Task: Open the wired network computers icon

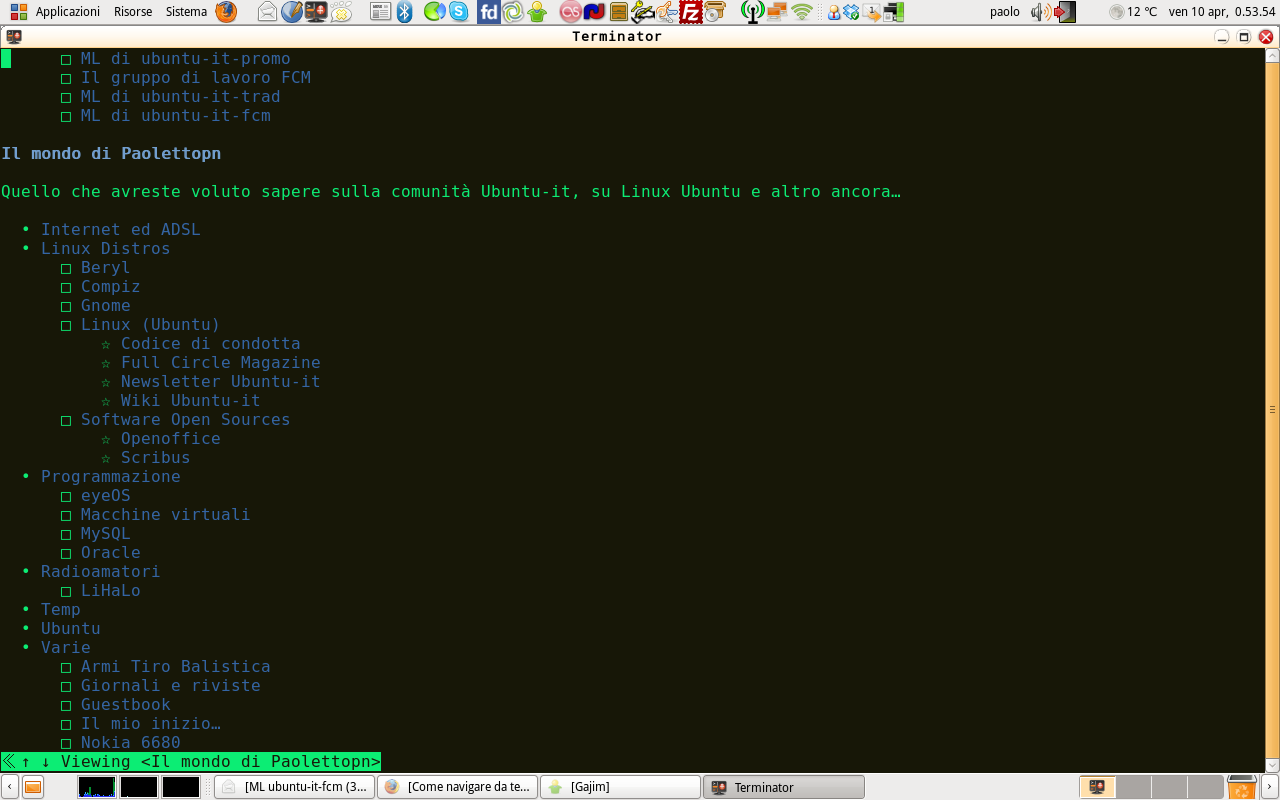Action: point(777,12)
